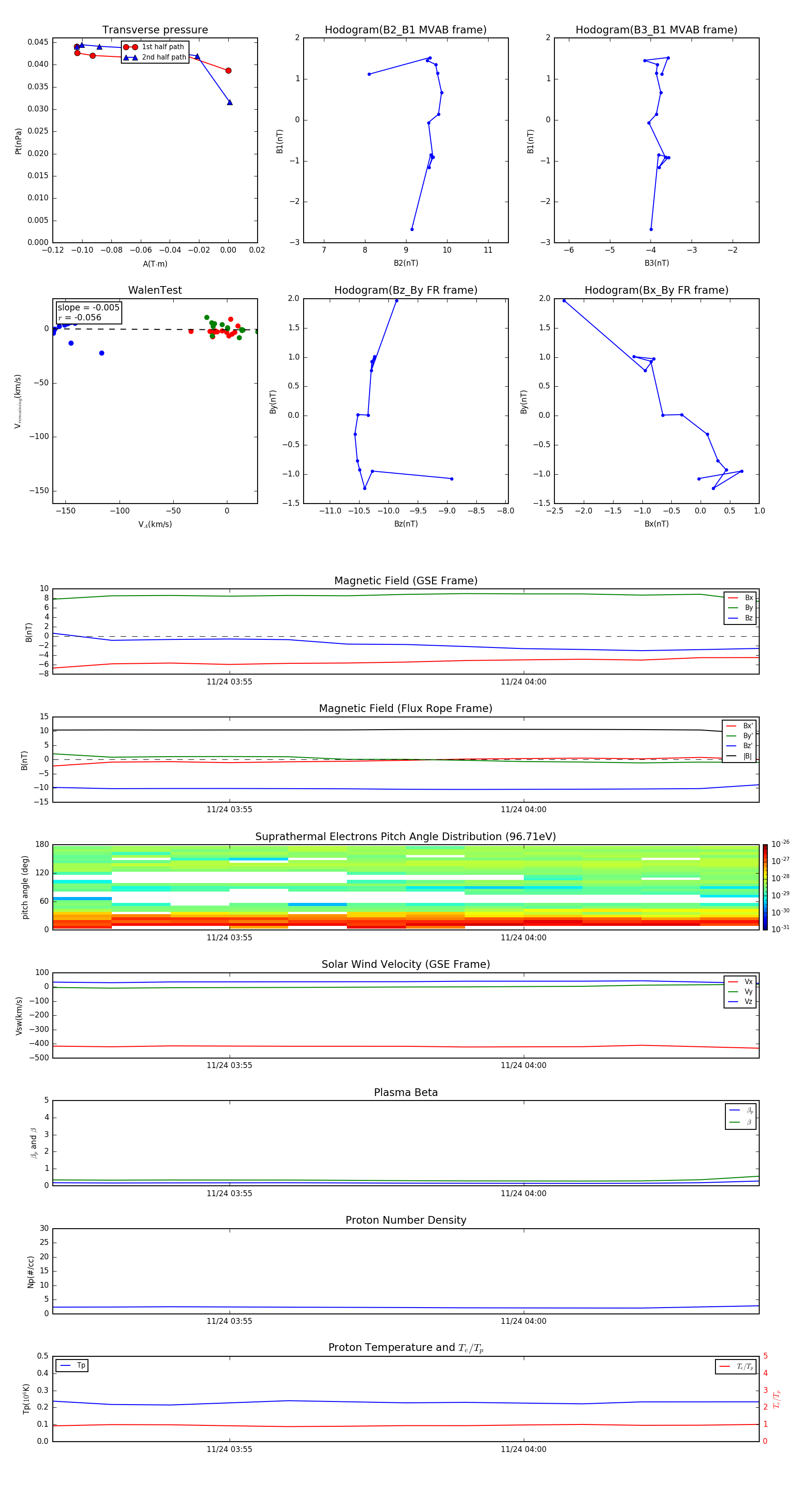This screenshot has width=812, height=1489.
Task: Click the 'B2(nT)' axis label
Action: (x=406, y=263)
